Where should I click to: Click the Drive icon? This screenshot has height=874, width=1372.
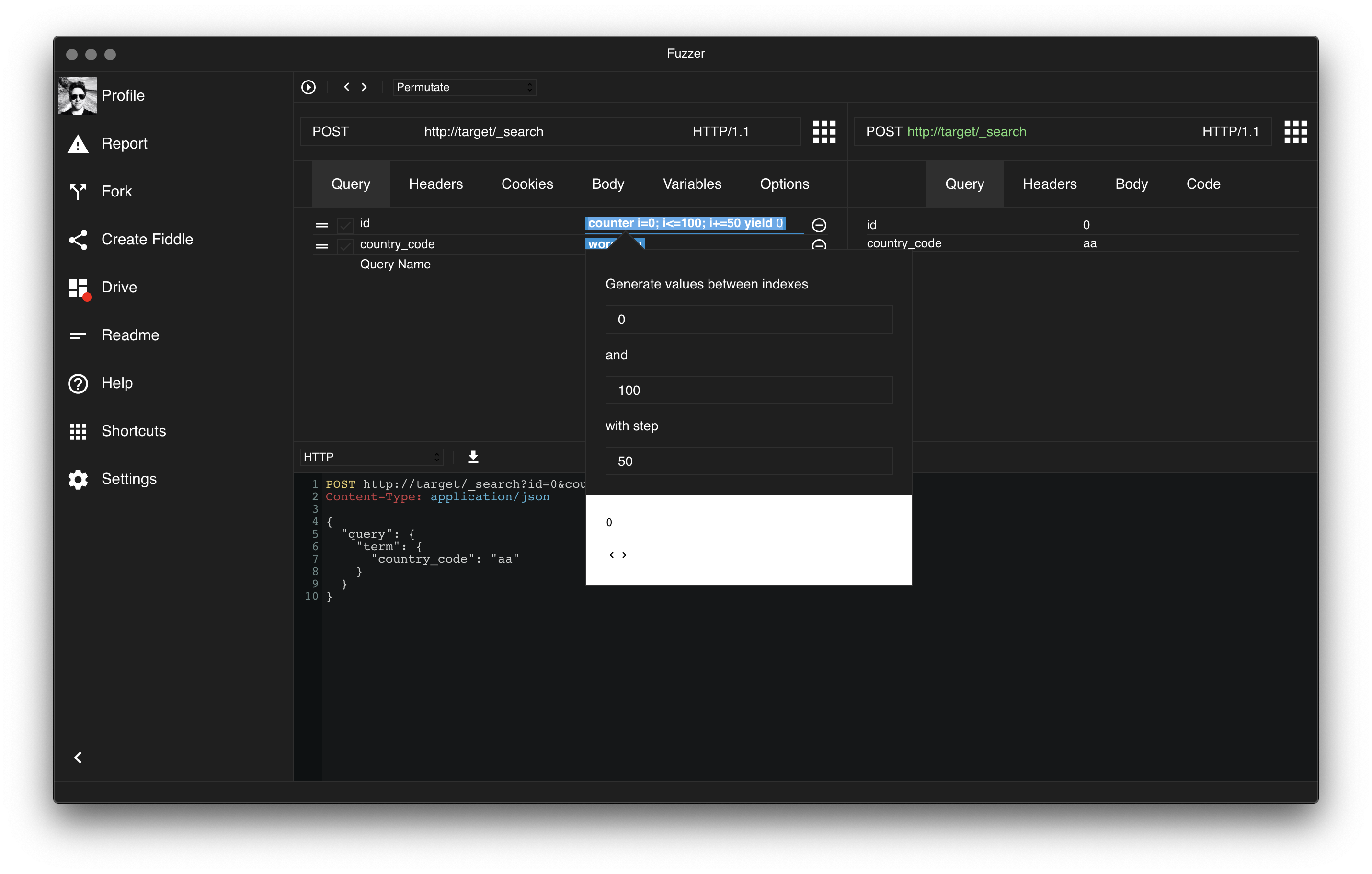tap(78, 287)
